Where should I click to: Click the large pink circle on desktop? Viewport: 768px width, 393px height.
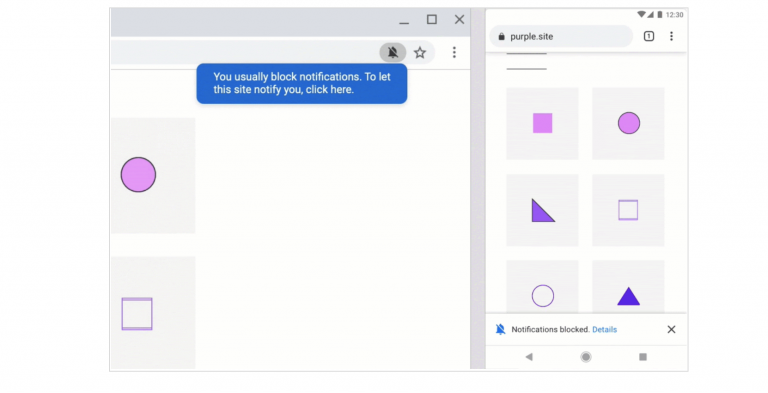click(x=139, y=174)
